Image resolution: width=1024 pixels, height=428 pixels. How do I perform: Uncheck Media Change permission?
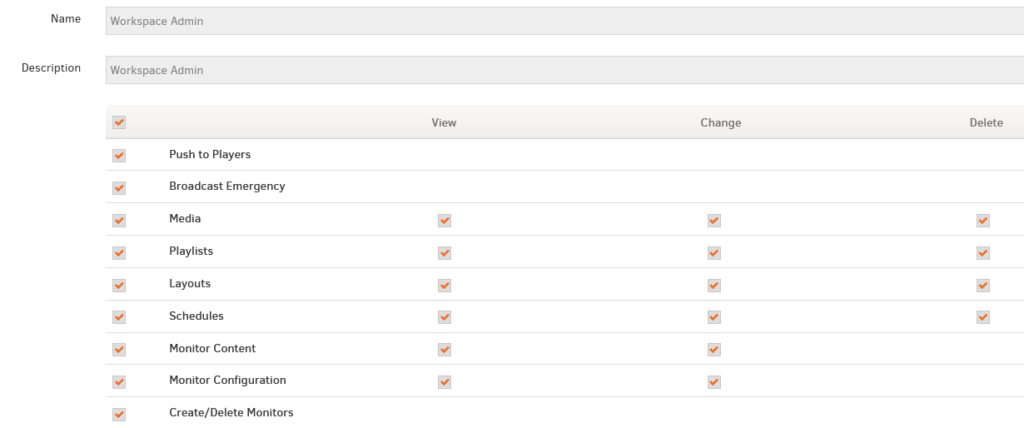tap(714, 220)
